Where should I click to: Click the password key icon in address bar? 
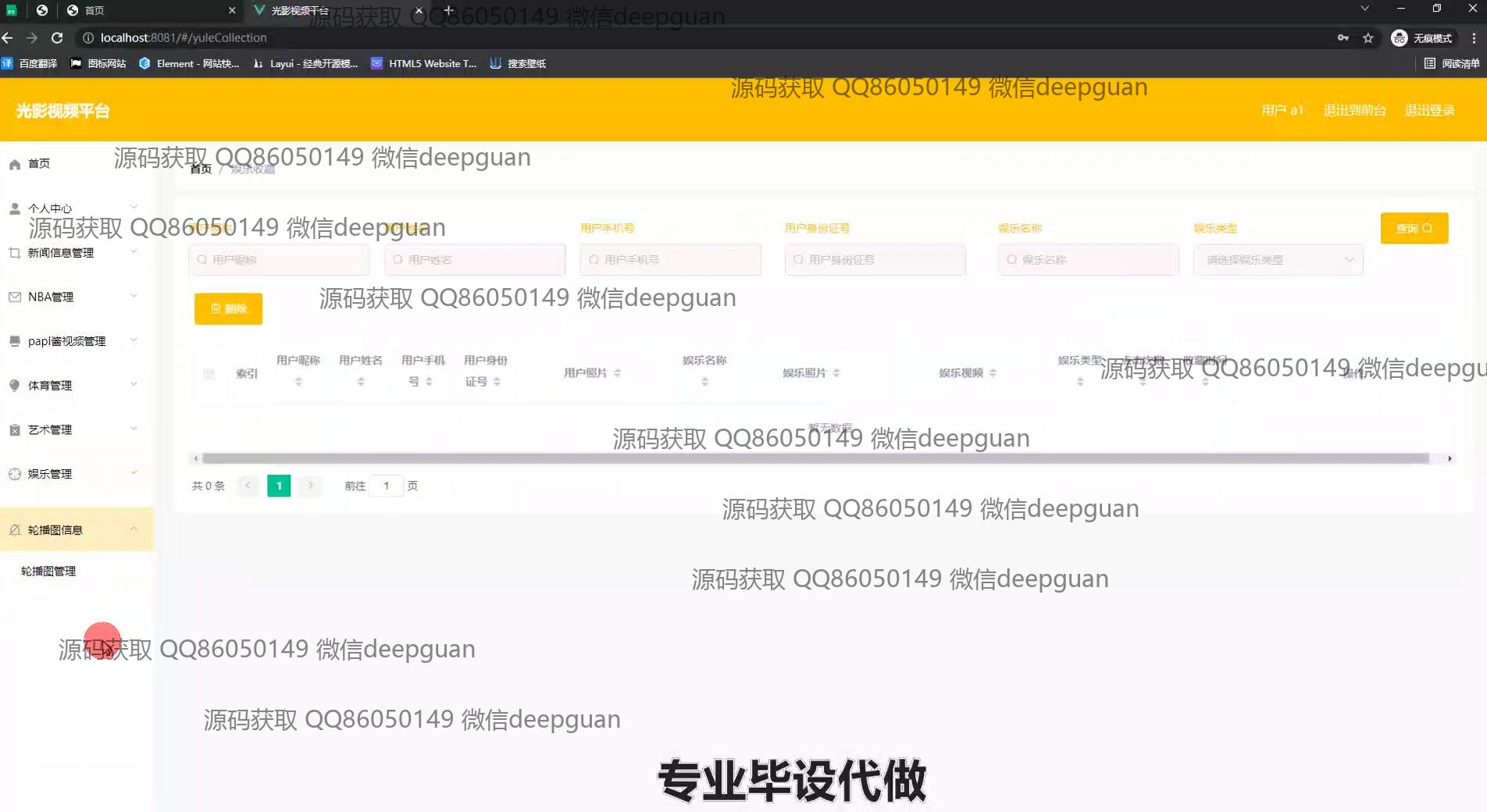point(1343,37)
